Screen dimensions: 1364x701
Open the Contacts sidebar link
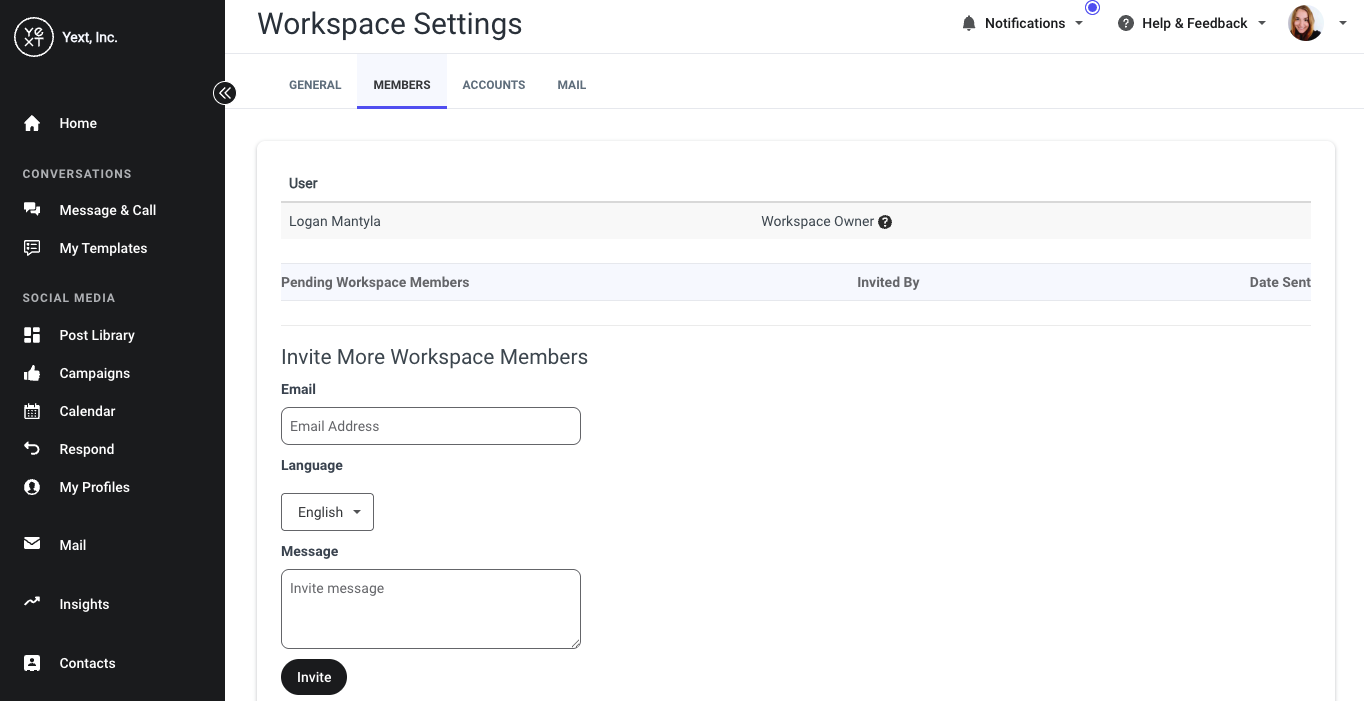pos(87,663)
